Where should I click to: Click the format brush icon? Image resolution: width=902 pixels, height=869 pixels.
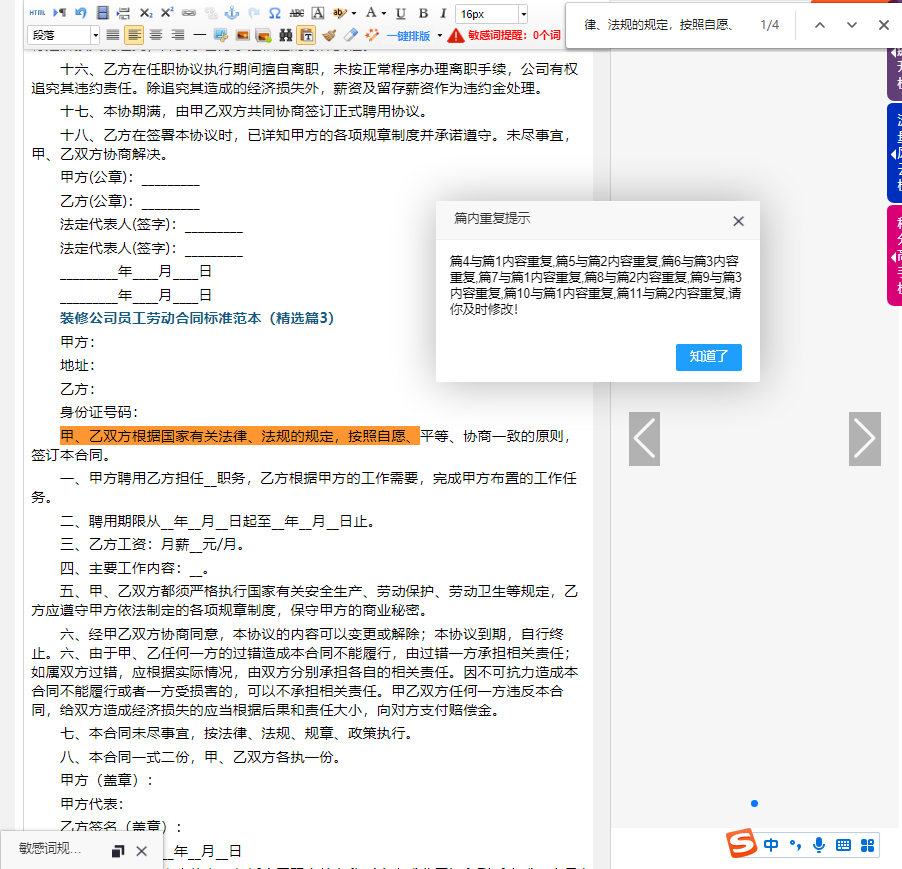pos(329,35)
